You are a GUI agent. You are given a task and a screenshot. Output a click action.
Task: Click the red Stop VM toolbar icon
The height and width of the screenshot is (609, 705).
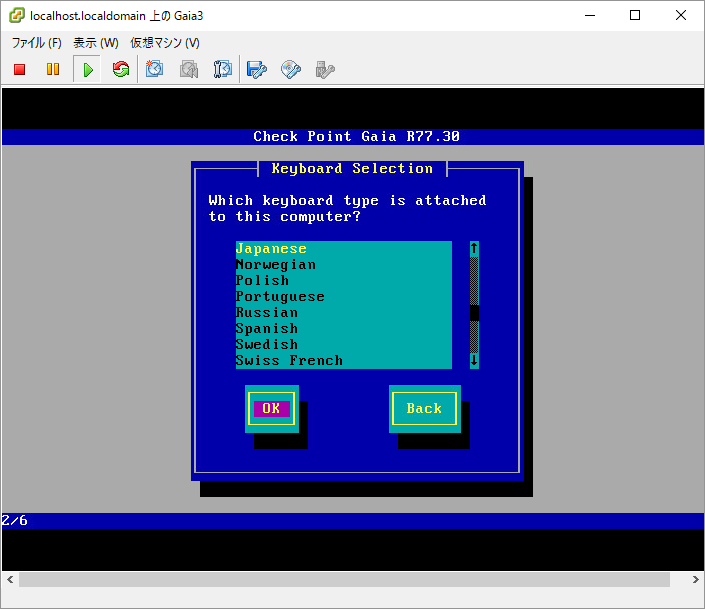coord(19,69)
